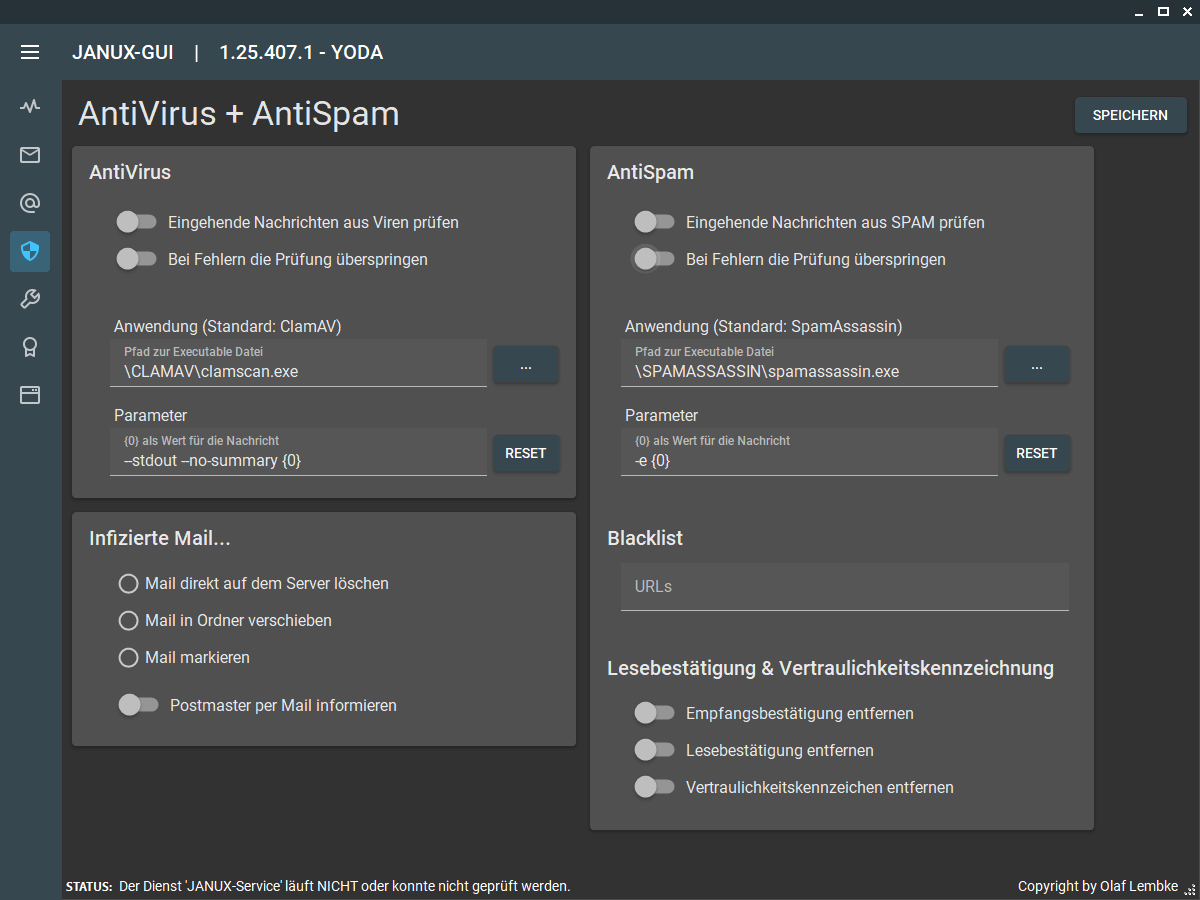Viewport: 1200px width, 900px height.
Task: Click the certificate badge sidebar icon
Action: (x=30, y=347)
